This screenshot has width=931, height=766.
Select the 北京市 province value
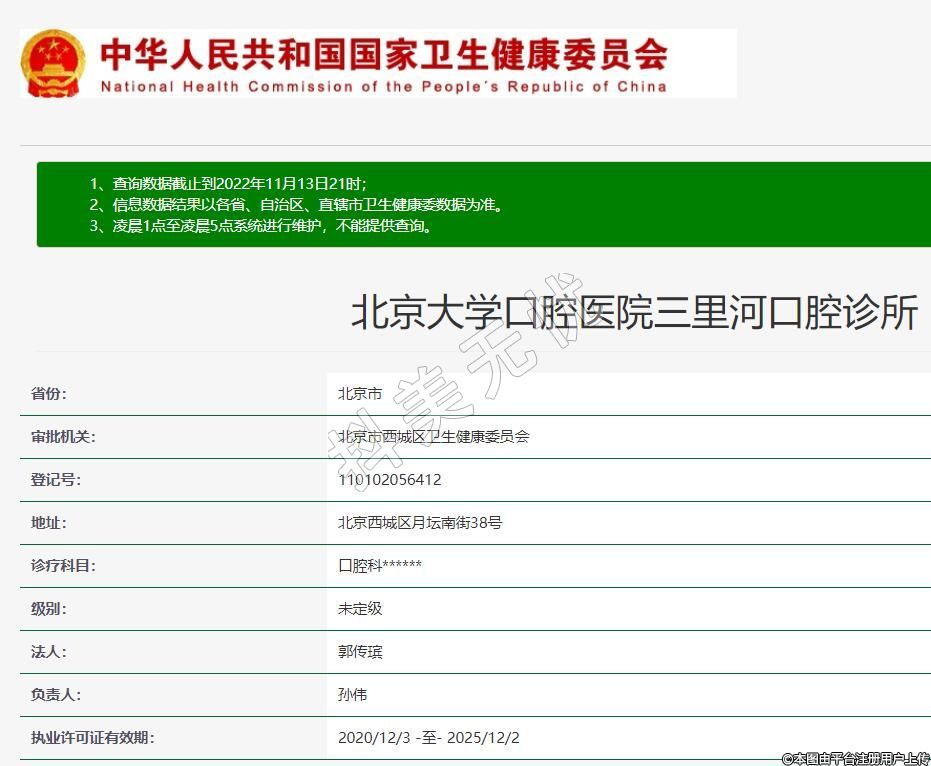[x=360, y=394]
